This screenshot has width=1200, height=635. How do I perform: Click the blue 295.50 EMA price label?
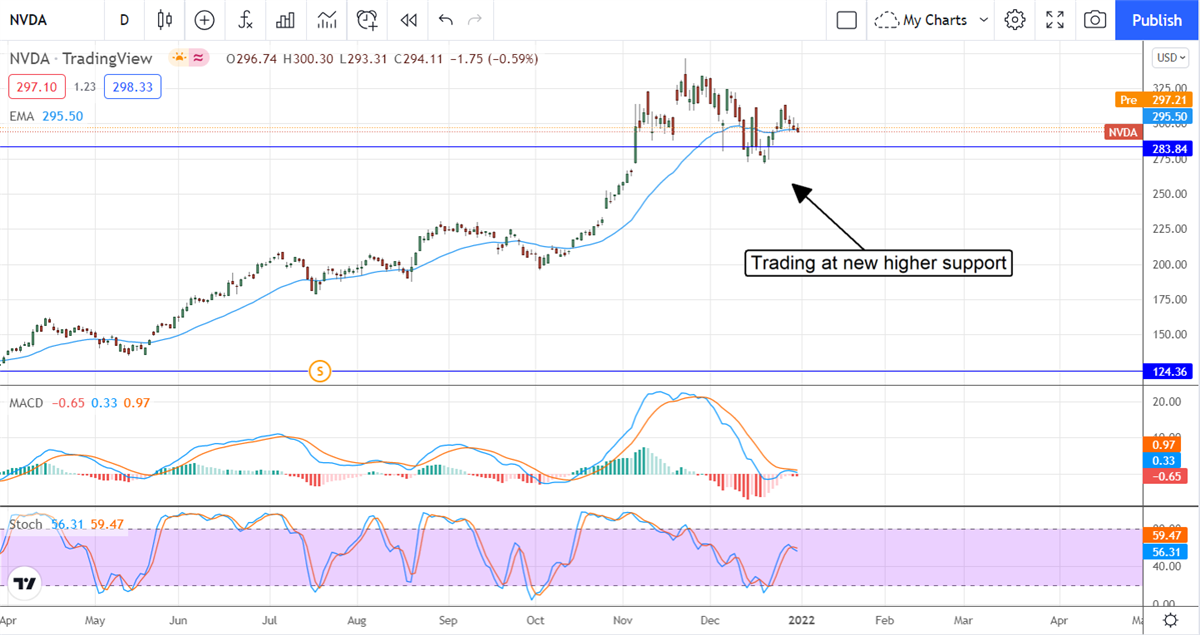(x=1168, y=116)
